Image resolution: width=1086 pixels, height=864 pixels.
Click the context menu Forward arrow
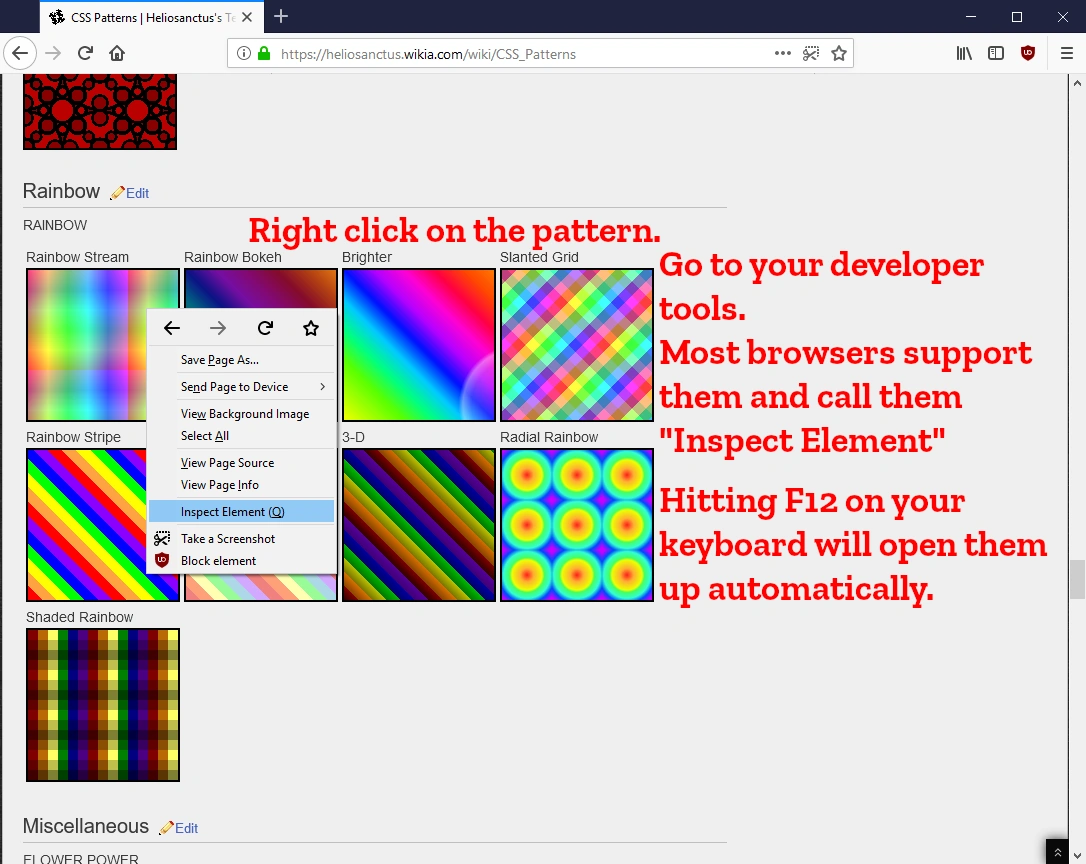point(218,328)
